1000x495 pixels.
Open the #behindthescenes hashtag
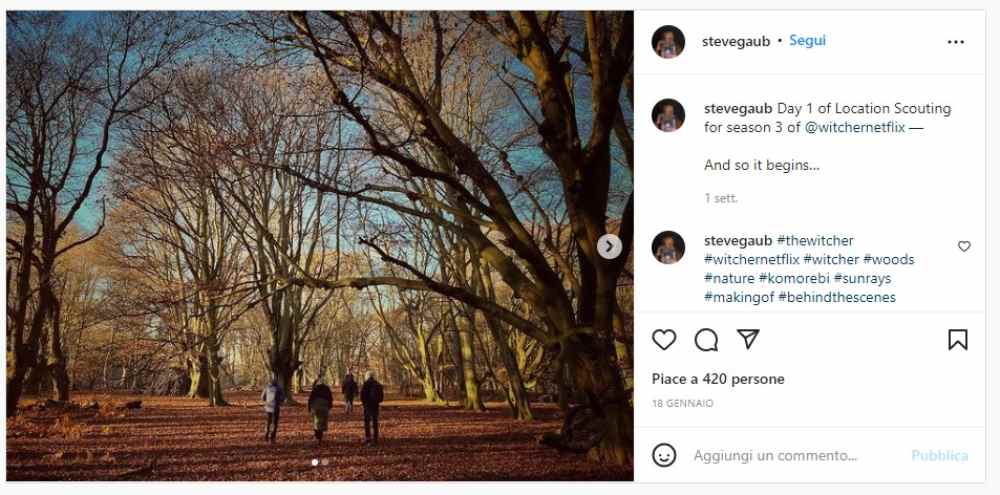pos(837,297)
